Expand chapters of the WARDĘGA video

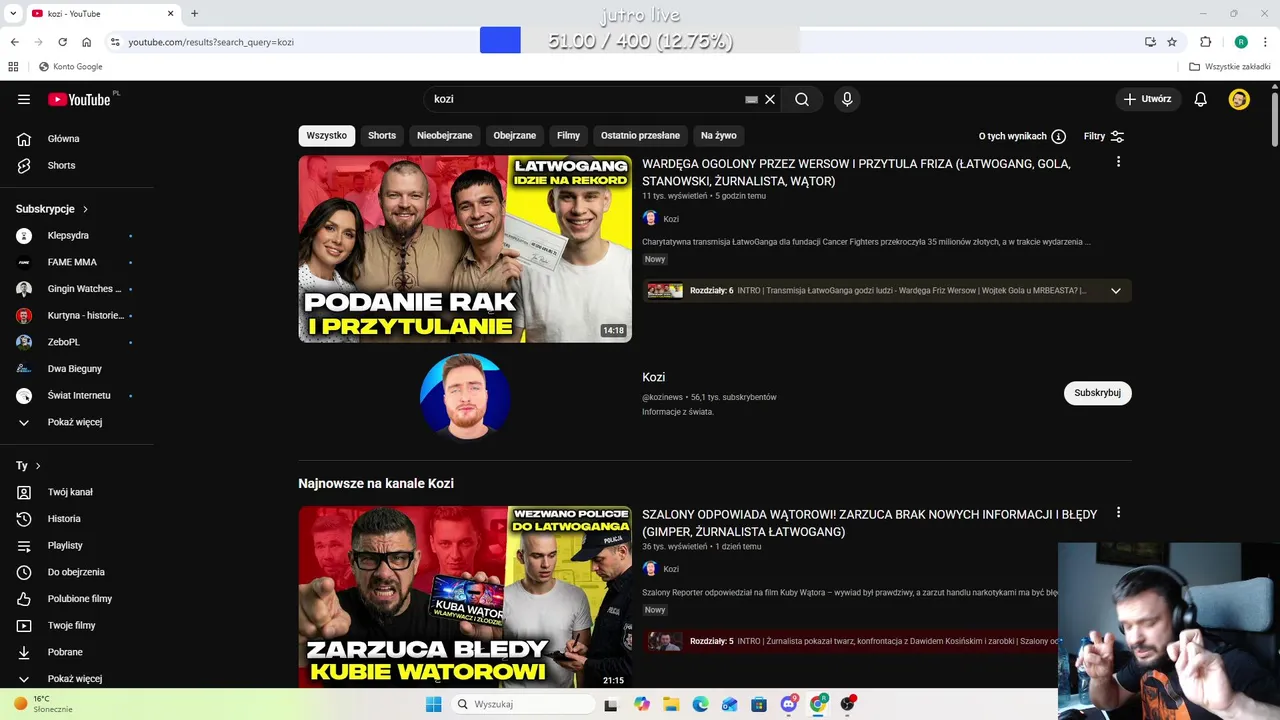point(1115,291)
